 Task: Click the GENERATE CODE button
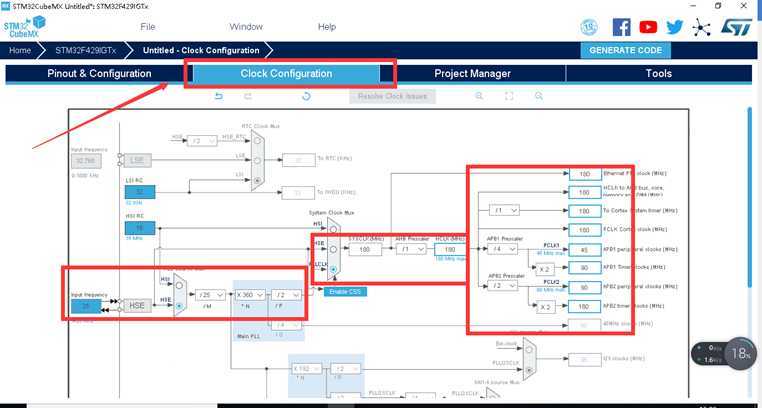625,51
